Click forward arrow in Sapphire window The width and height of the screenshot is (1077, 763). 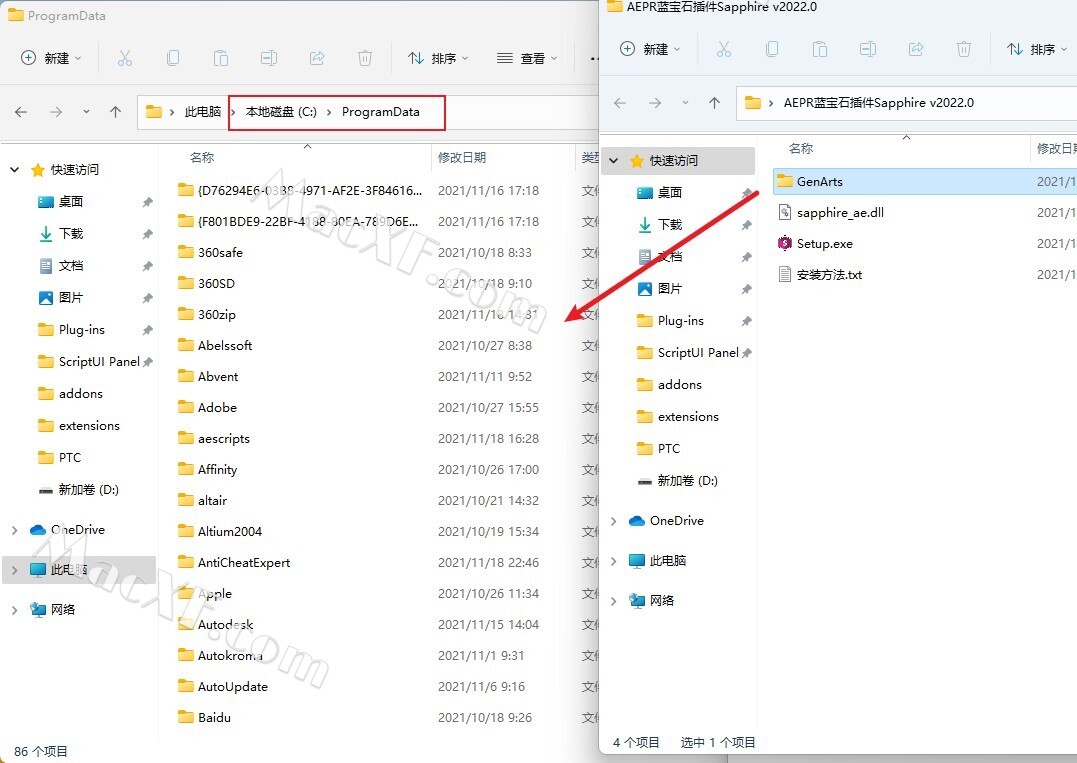pos(655,103)
